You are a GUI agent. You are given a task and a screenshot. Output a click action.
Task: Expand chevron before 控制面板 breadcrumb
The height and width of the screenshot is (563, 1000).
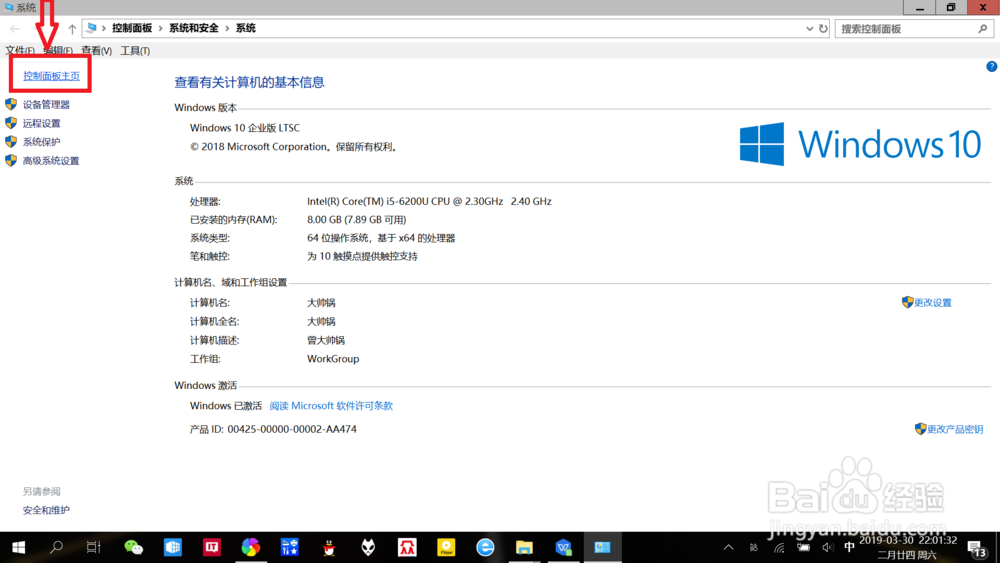click(x=104, y=28)
